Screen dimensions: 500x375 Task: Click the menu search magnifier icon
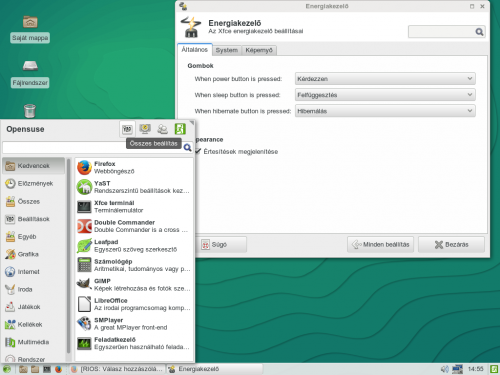[187, 147]
